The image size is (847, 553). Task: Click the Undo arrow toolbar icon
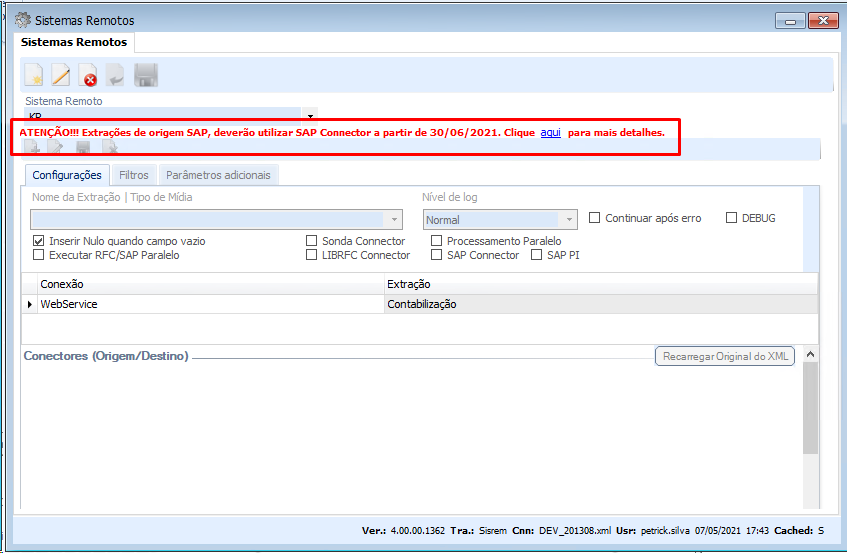pos(115,75)
